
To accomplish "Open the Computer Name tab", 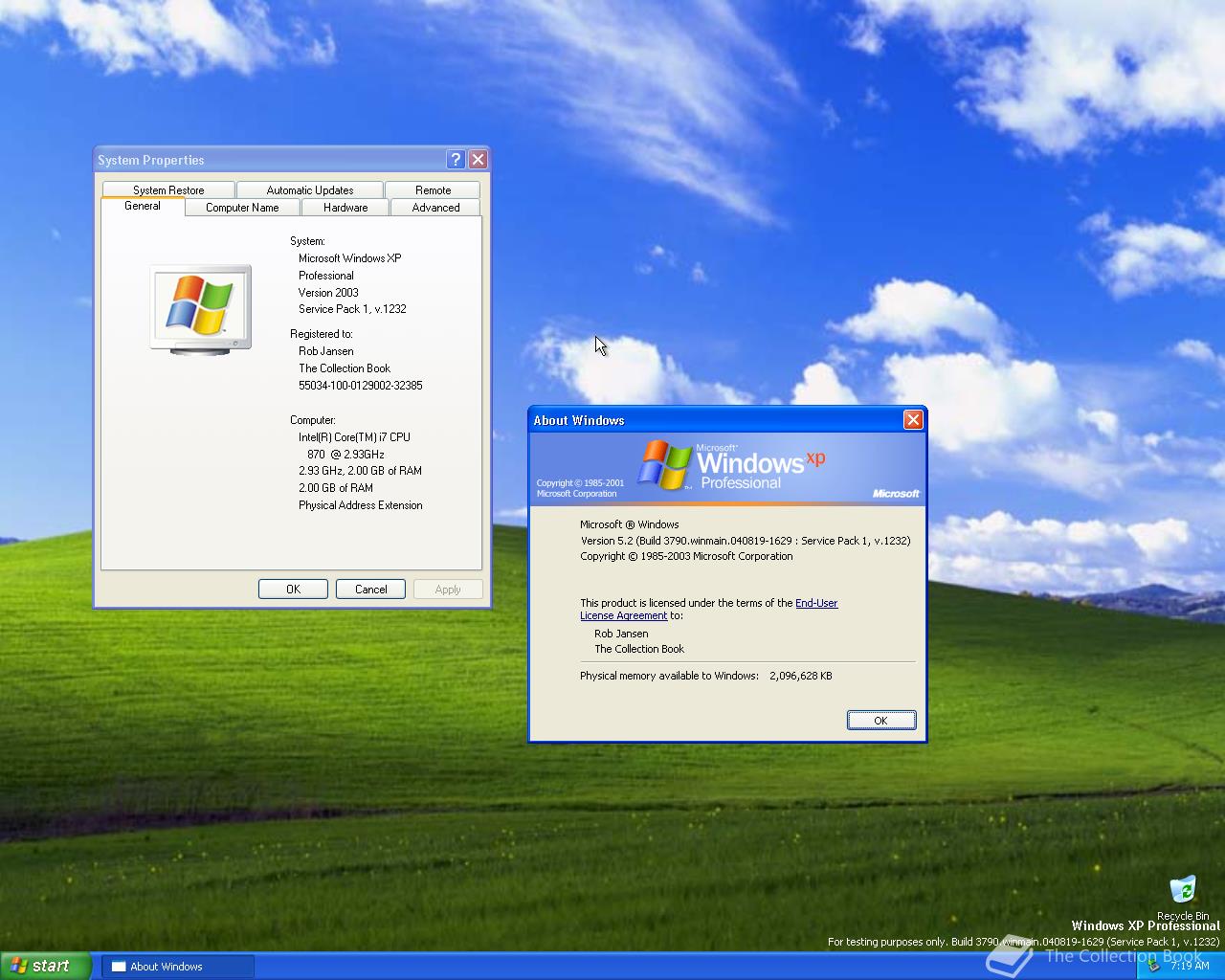I will 242,207.
